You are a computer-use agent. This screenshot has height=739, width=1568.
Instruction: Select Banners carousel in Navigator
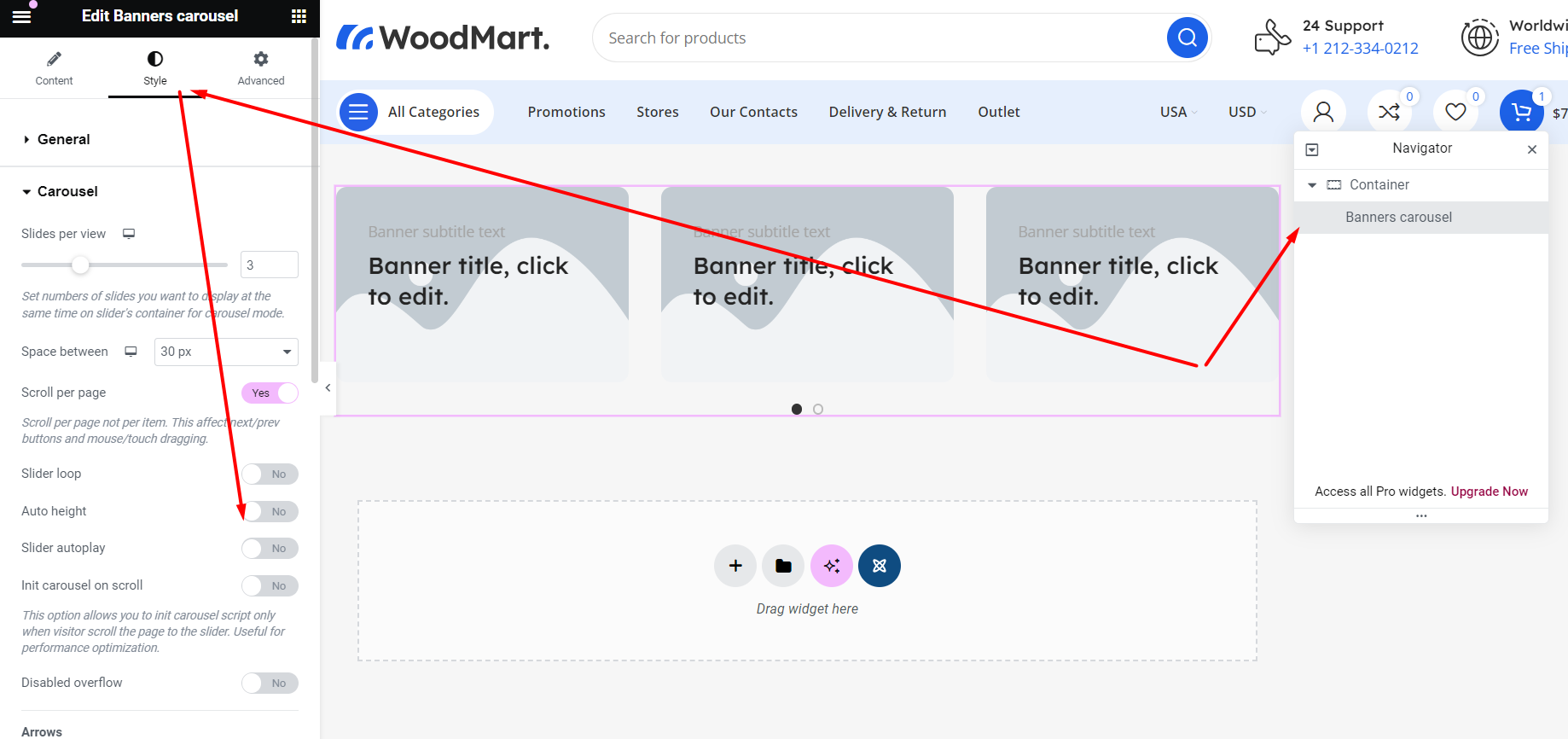(1421, 218)
